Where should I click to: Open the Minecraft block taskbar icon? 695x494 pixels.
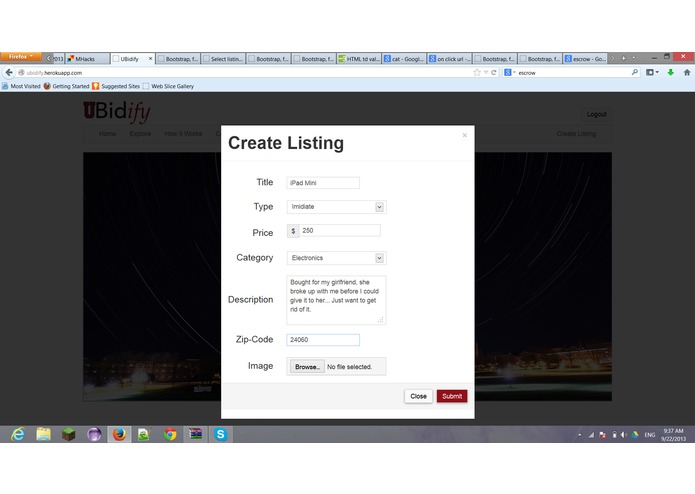click(x=69, y=434)
